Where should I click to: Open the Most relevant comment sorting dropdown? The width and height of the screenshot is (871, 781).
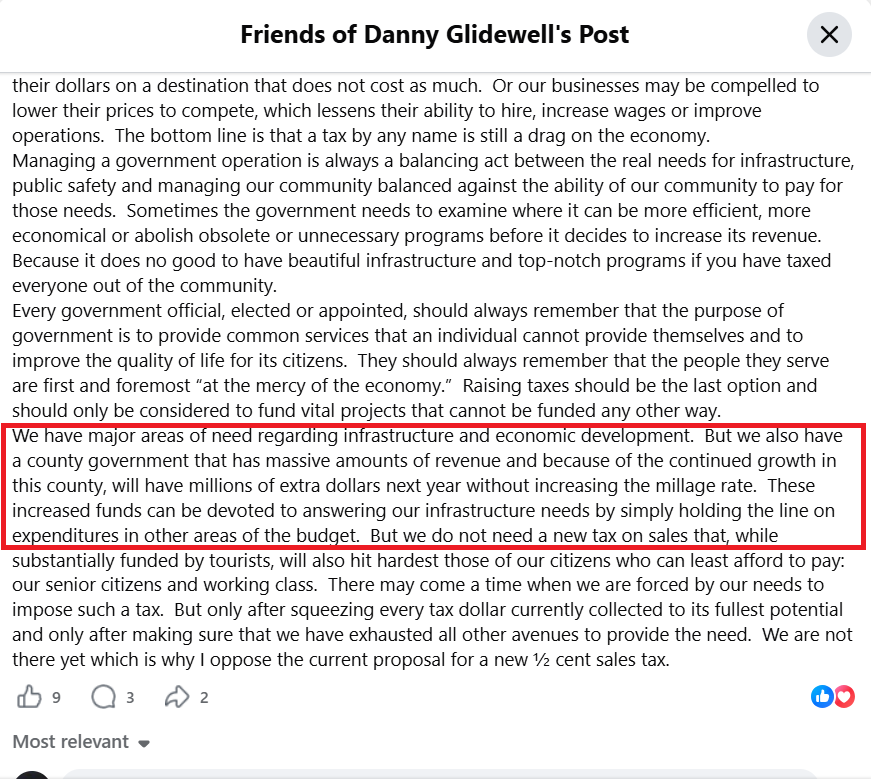81,742
